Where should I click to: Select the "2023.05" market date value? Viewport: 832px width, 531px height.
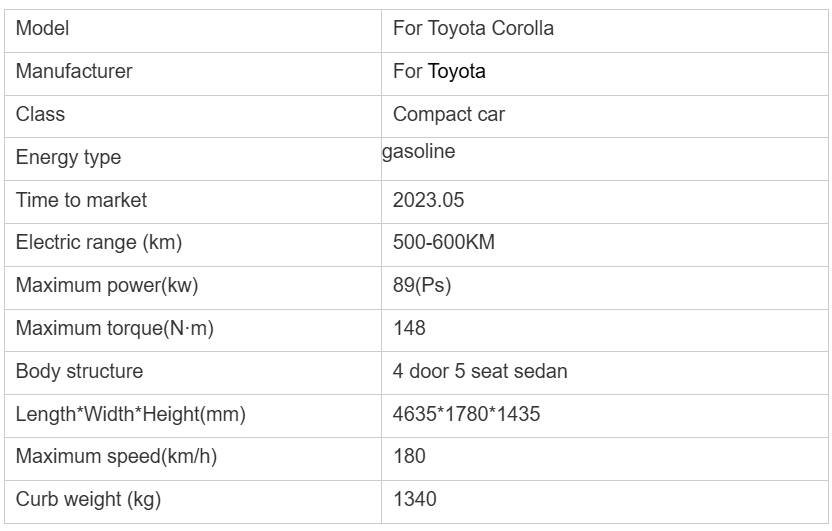(429, 201)
